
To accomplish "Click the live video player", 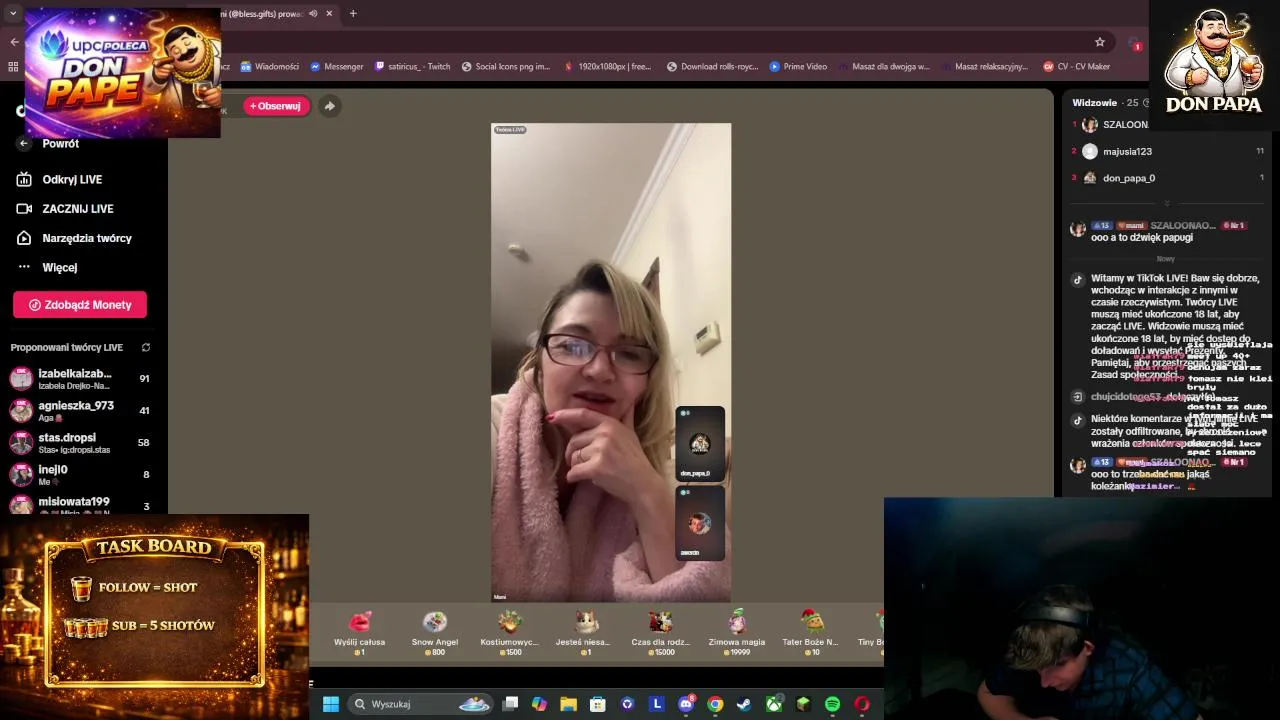I will [611, 362].
